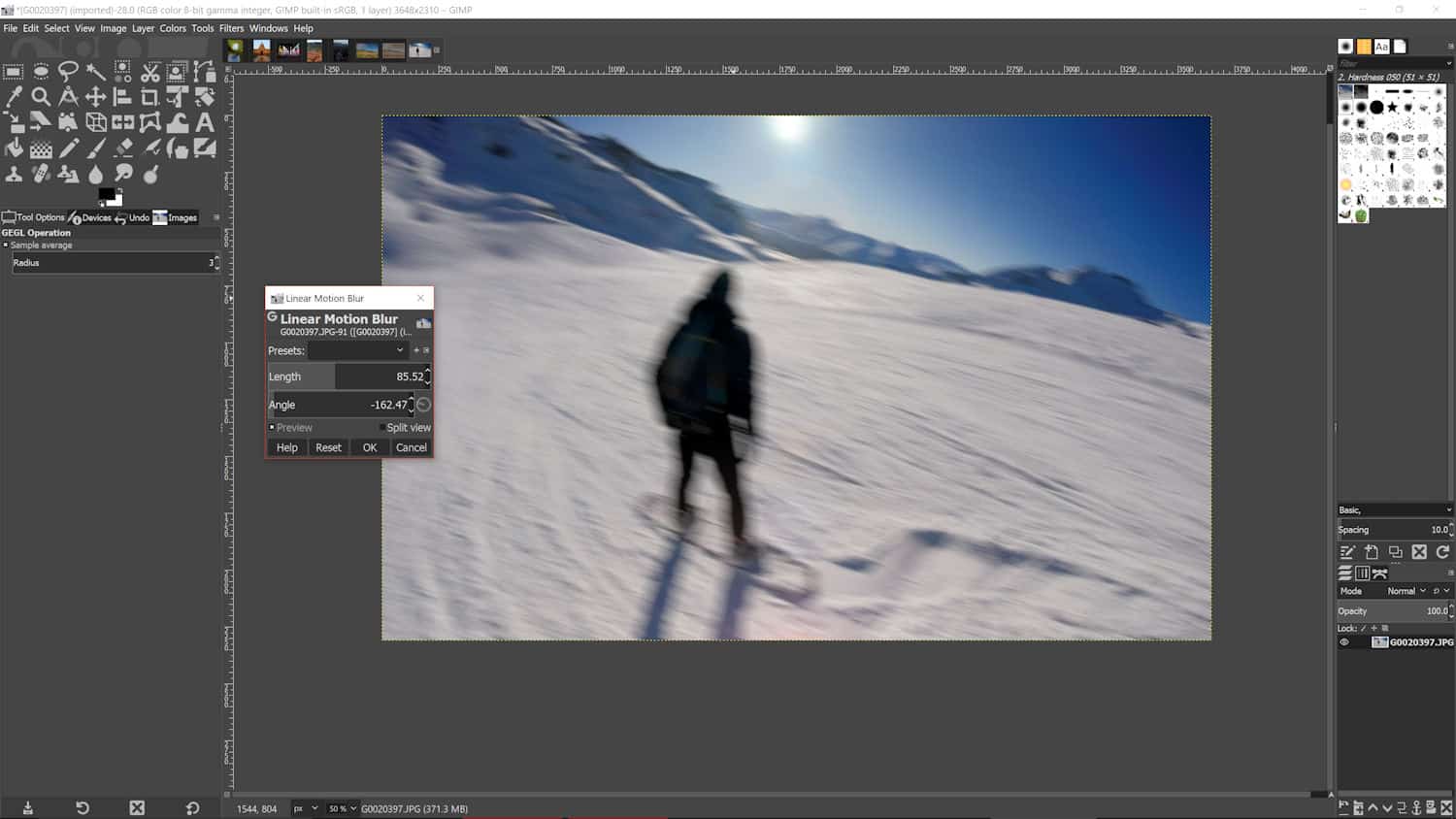1456x819 pixels.
Task: Select the Ellipse Select tool
Action: point(41,71)
